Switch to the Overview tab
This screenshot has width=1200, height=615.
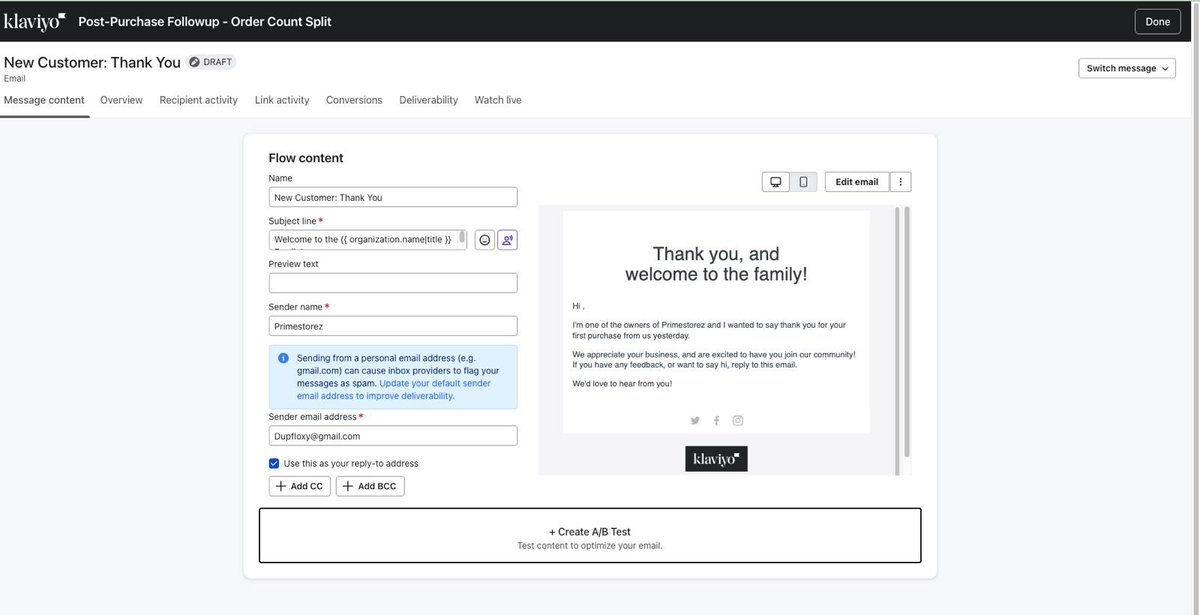point(121,100)
